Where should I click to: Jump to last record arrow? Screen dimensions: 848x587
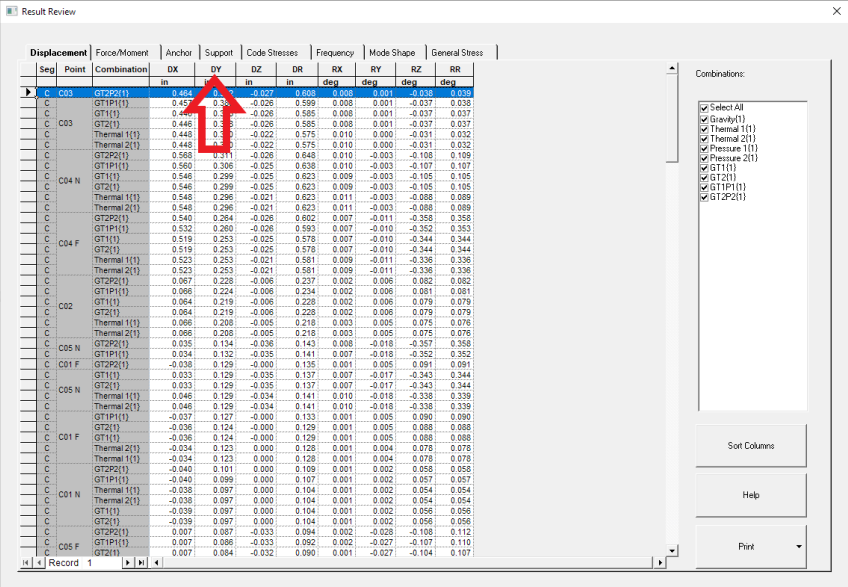[141, 563]
